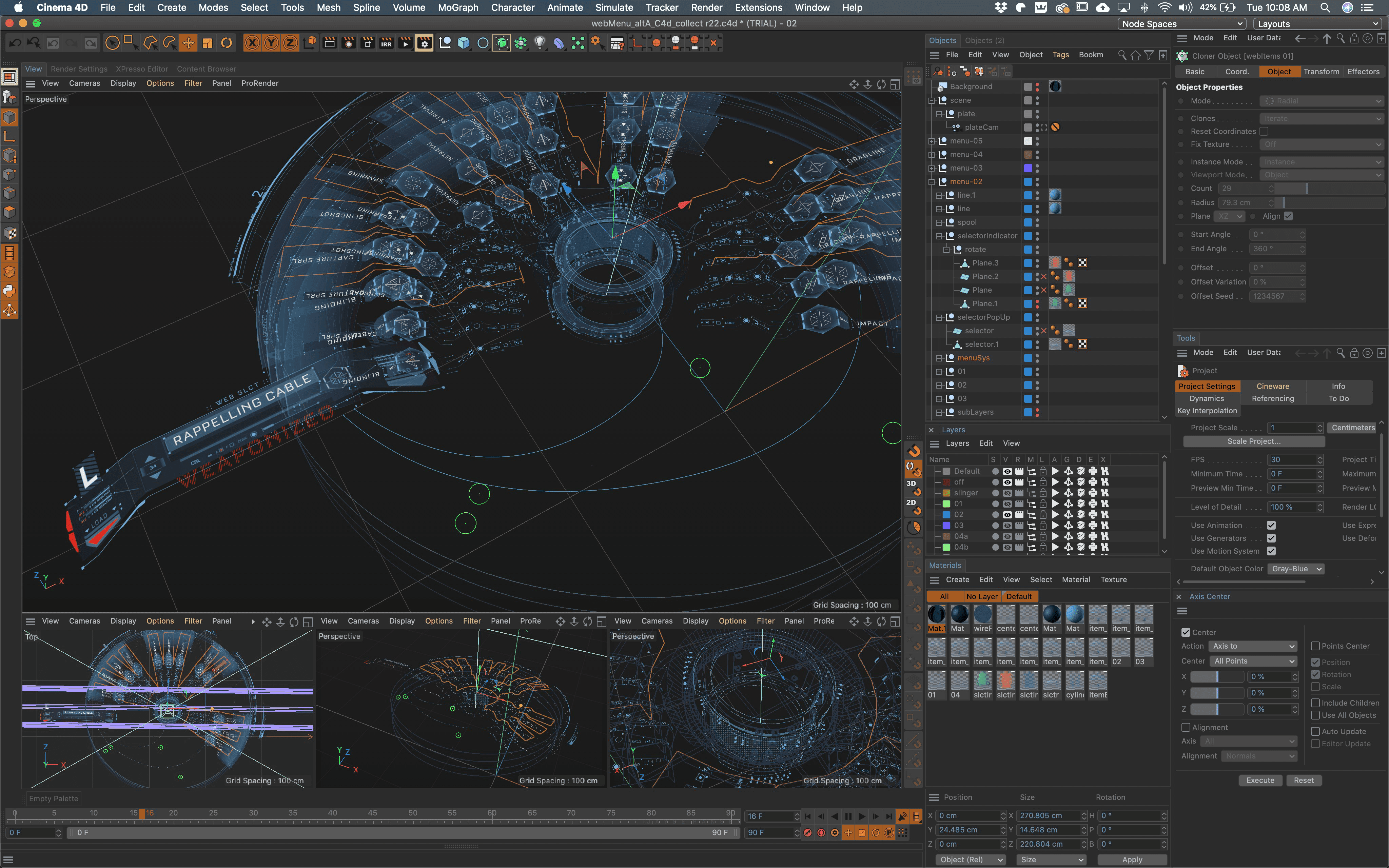Click the Cube primitive icon
Viewport: 1389px width, 868px height.
point(464,43)
